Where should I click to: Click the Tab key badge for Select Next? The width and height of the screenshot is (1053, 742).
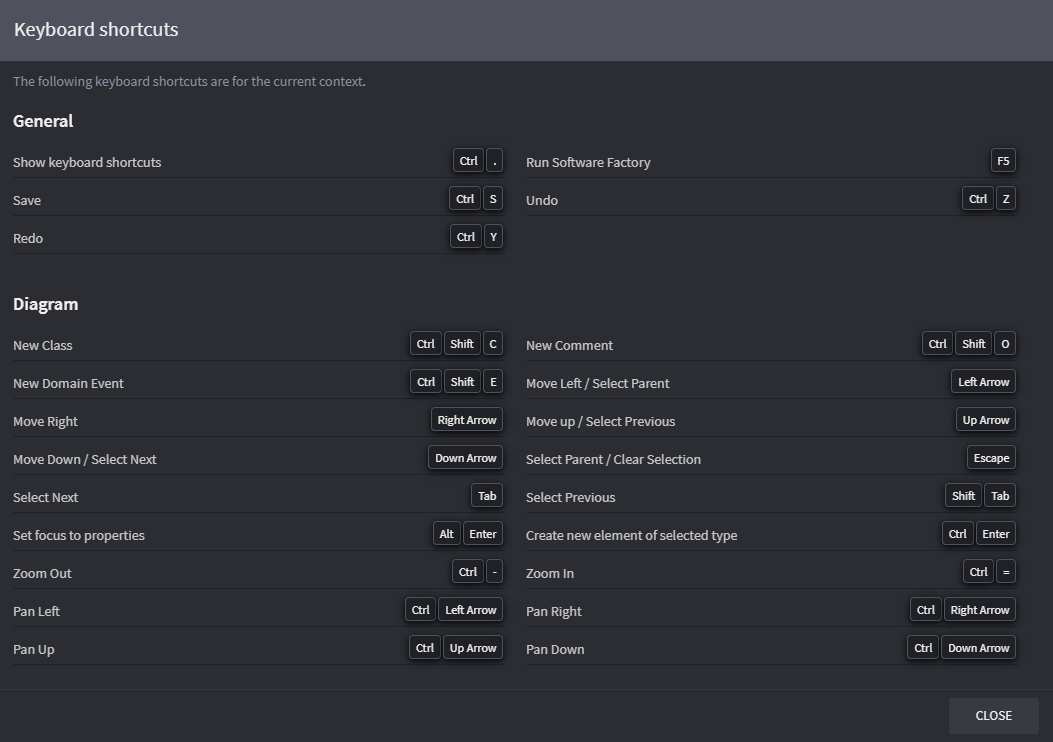coord(487,496)
